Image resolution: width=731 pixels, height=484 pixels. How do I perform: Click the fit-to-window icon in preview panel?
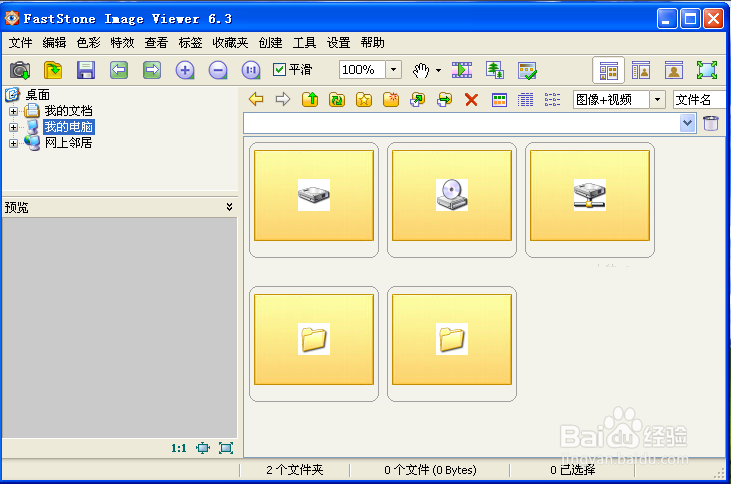[x=203, y=448]
